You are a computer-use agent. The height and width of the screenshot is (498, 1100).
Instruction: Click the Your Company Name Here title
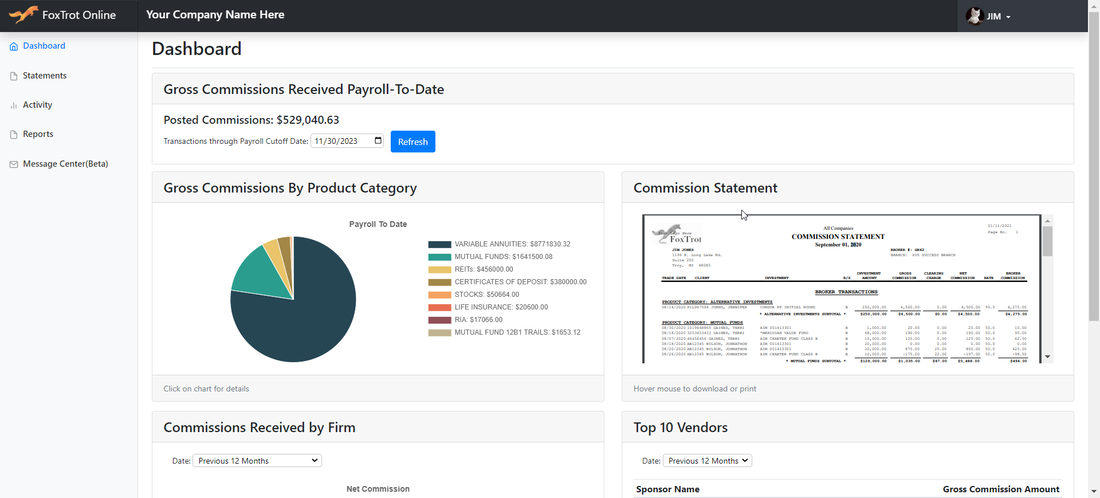215,15
